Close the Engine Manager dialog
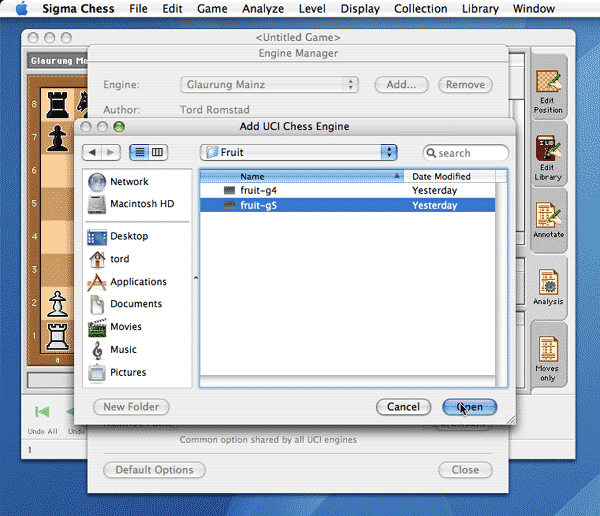600x516 pixels. click(x=465, y=470)
